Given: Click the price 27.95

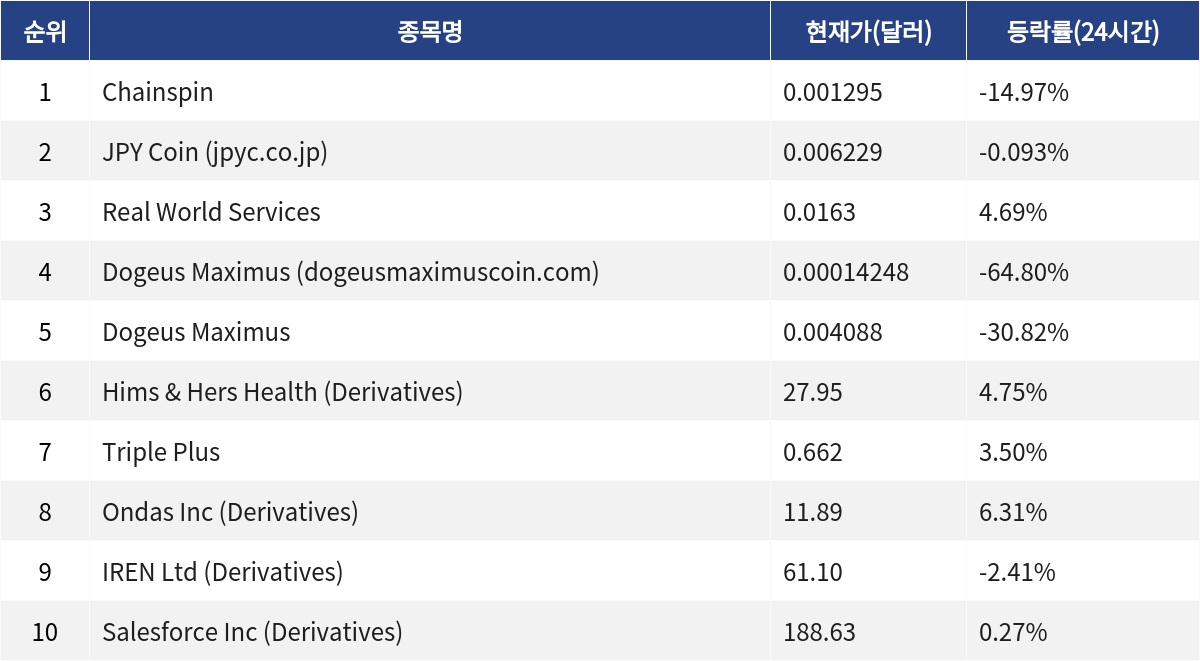Looking at the screenshot, I should 813,392.
